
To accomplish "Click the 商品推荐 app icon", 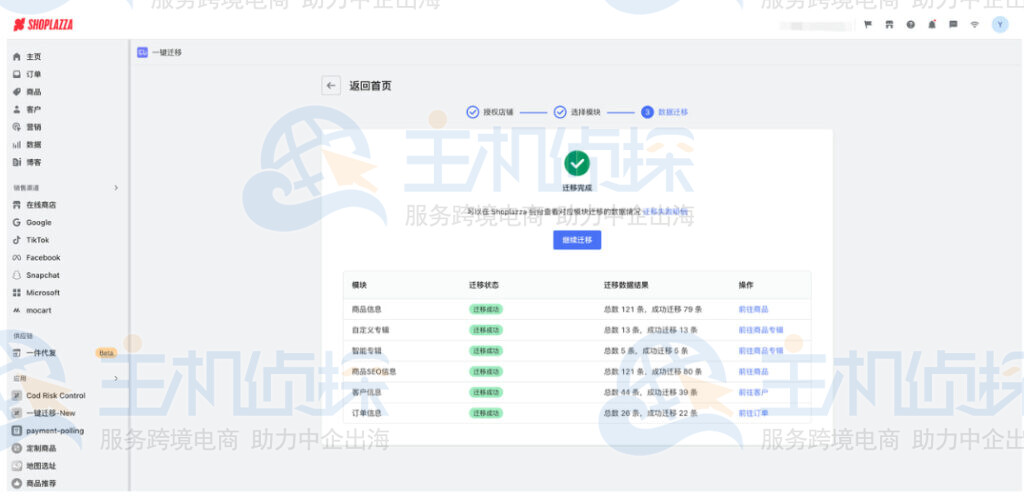I will coord(18,484).
